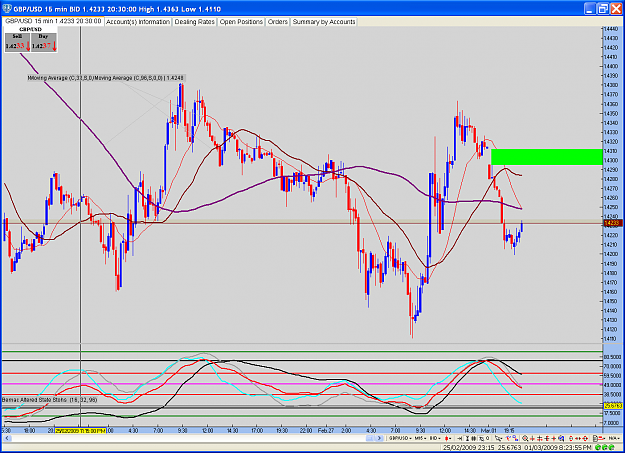Click the chart scroll left arrow
The width and height of the screenshot is (625, 453).
click(x=6, y=438)
